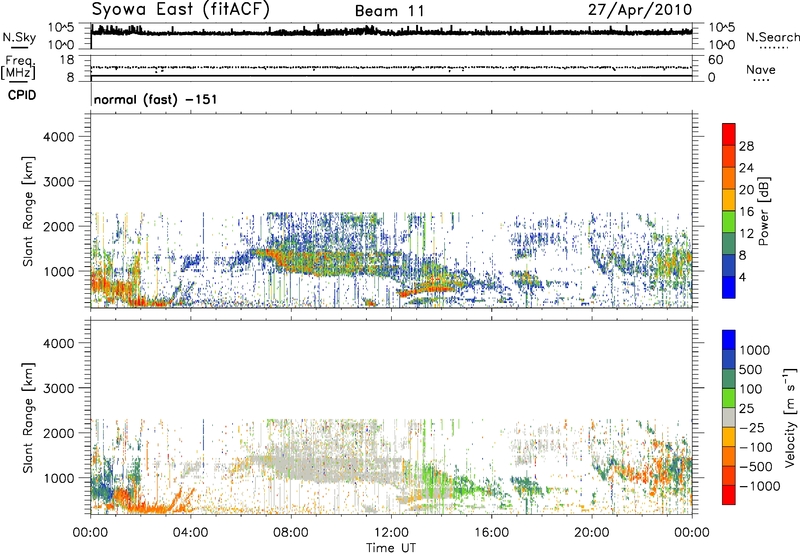The height and width of the screenshot is (554, 800).
Task: Click the "500" velocity colorbar label
Action: [x=751, y=370]
